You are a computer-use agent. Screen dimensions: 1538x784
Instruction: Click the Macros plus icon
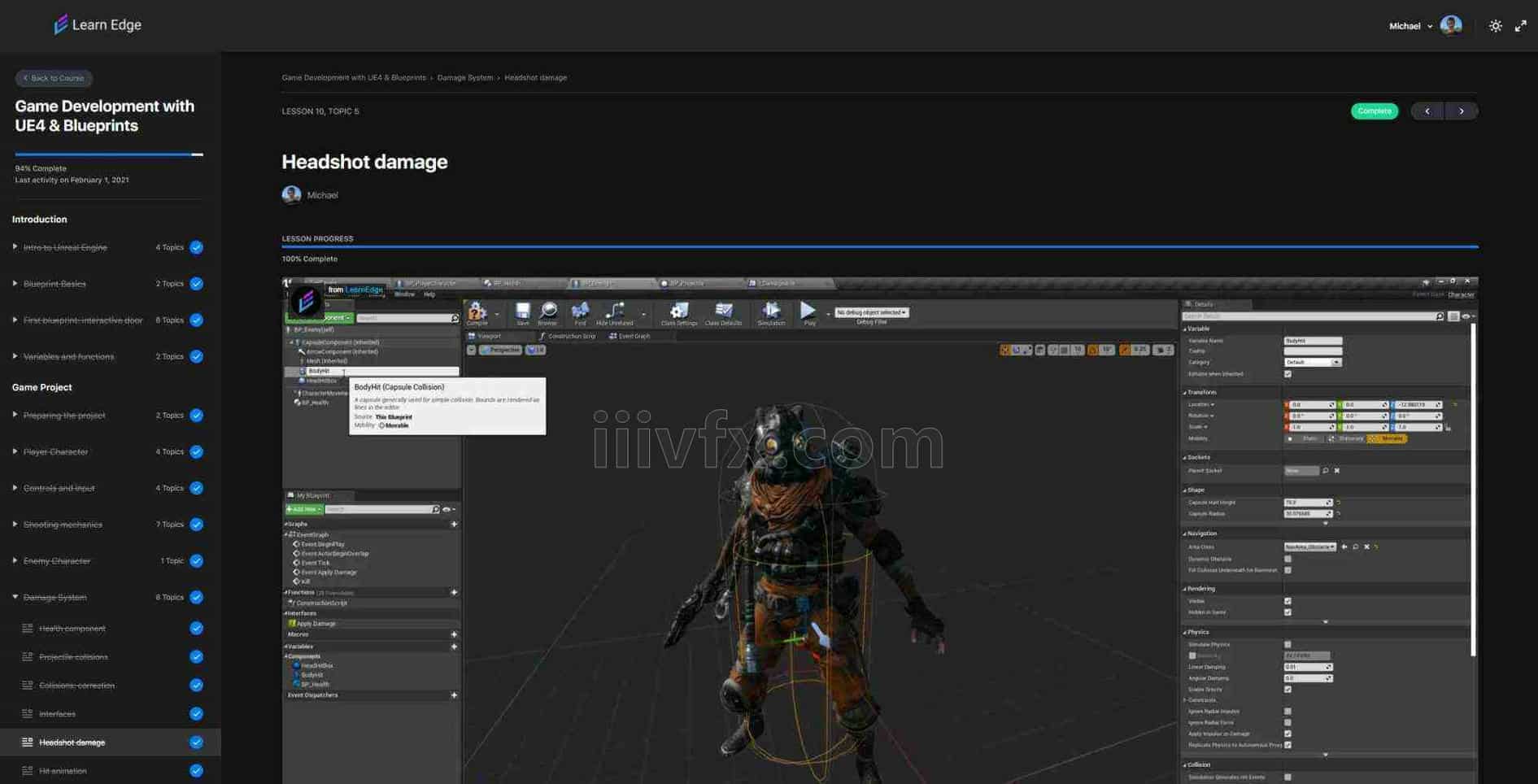point(454,634)
